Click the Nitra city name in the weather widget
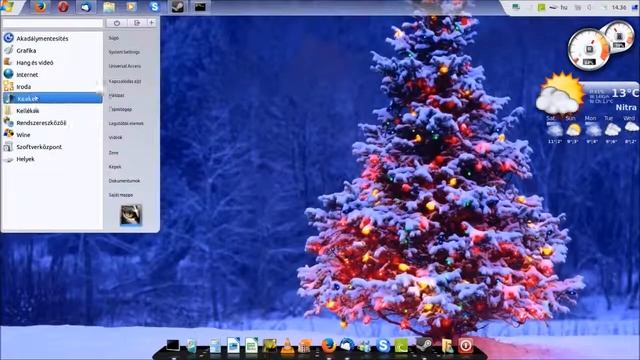Screen dimensions: 640x360 tap(626, 107)
